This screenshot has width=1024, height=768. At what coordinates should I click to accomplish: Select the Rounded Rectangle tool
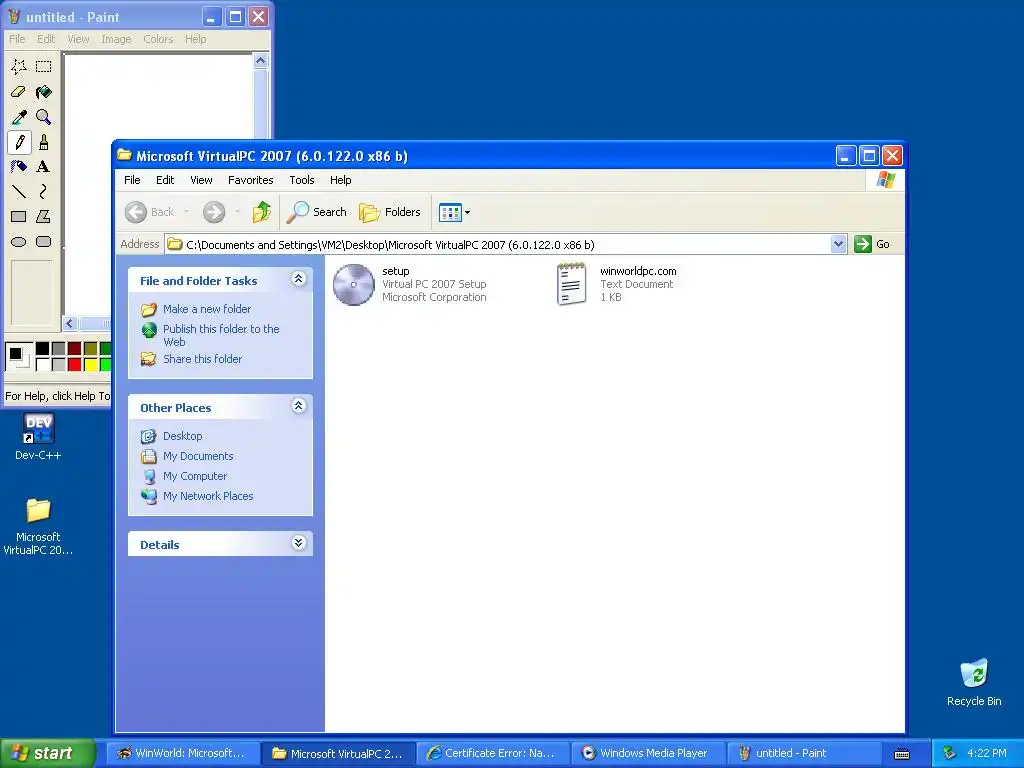click(x=44, y=242)
